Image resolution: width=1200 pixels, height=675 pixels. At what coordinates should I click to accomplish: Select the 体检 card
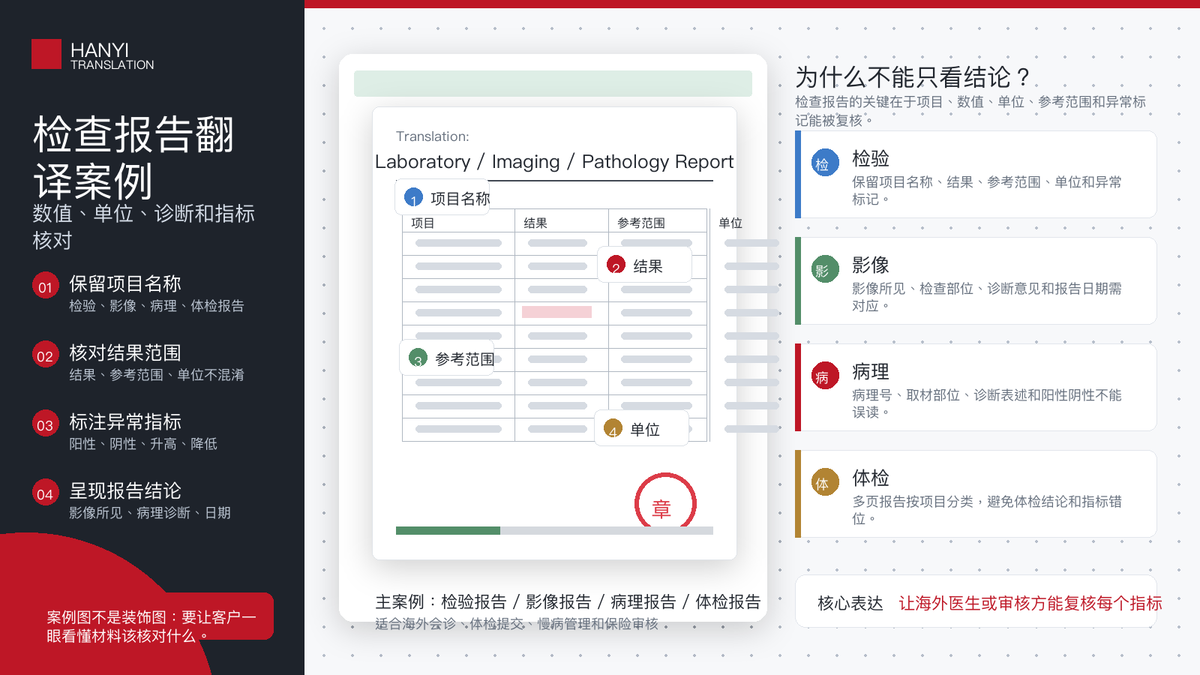pyautogui.click(x=976, y=494)
